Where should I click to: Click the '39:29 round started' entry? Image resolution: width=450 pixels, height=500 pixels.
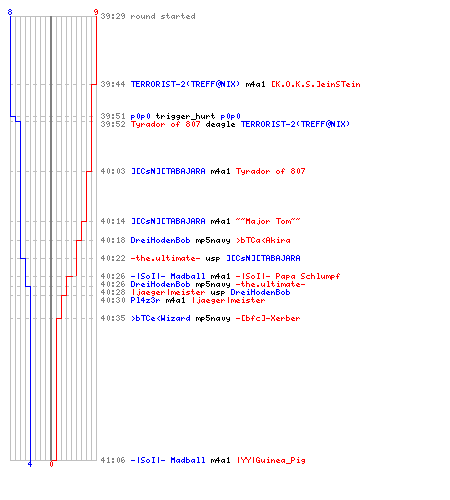(x=148, y=16)
